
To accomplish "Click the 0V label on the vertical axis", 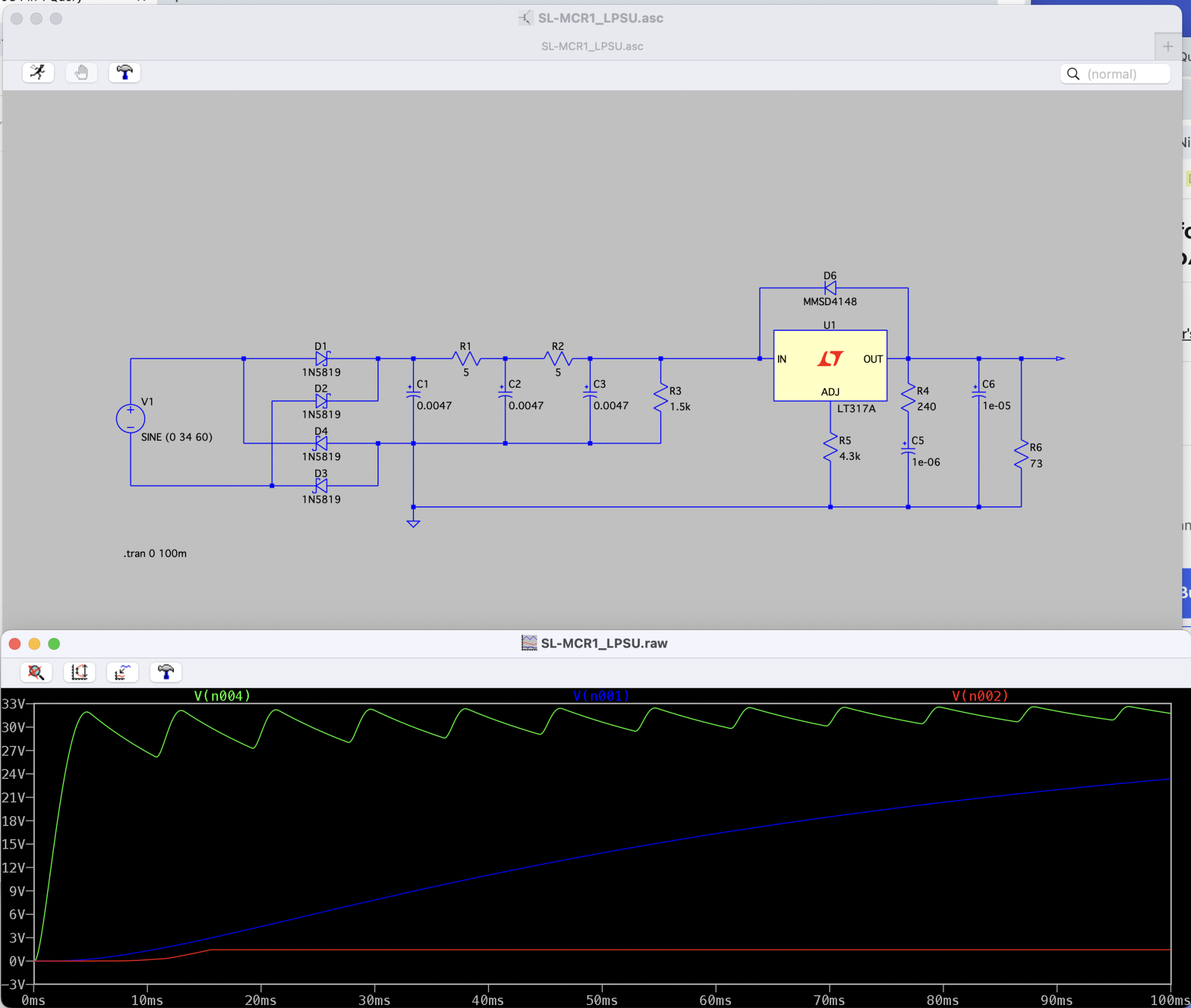I will 17,961.
